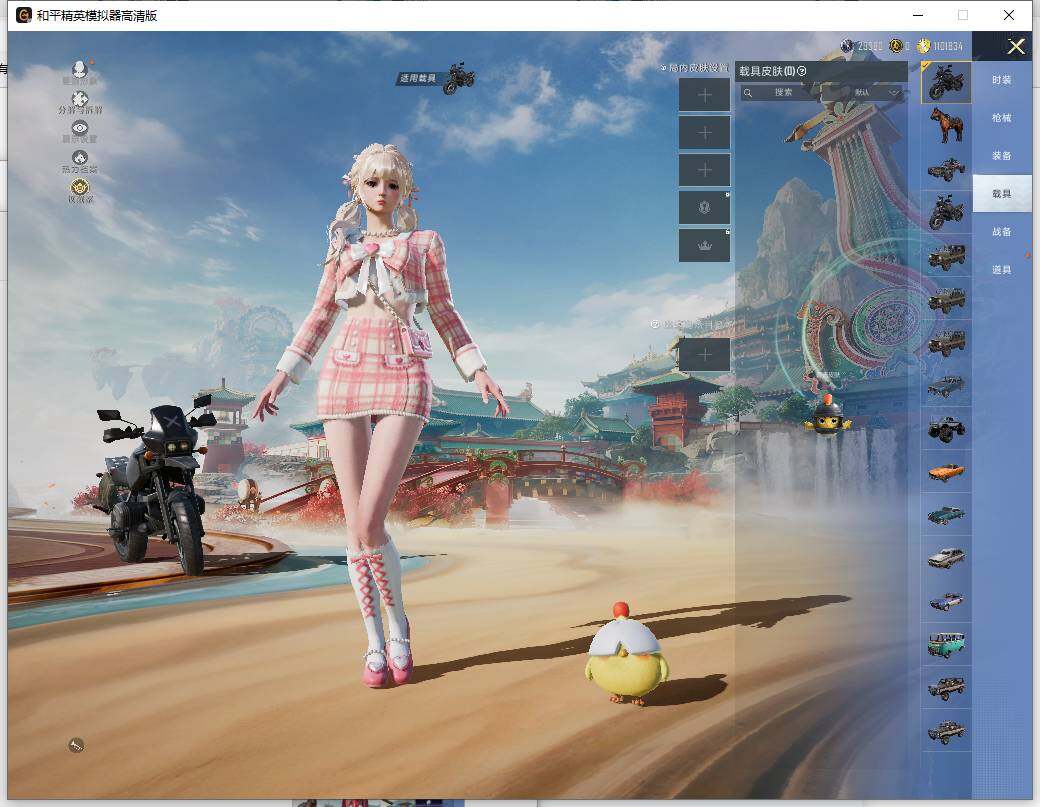Image resolution: width=1040 pixels, height=807 pixels.
Task: Choose the blue convertible car thumbnail
Action: pos(946,601)
